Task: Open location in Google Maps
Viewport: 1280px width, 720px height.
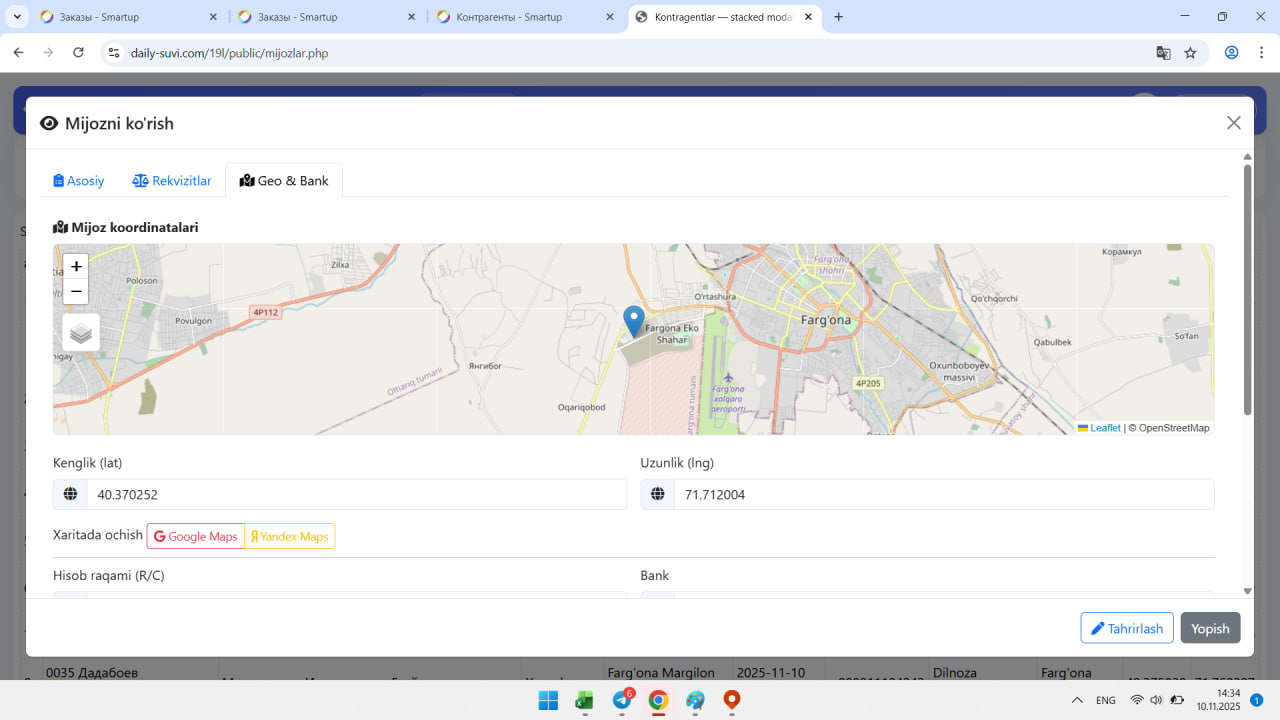Action: click(196, 537)
